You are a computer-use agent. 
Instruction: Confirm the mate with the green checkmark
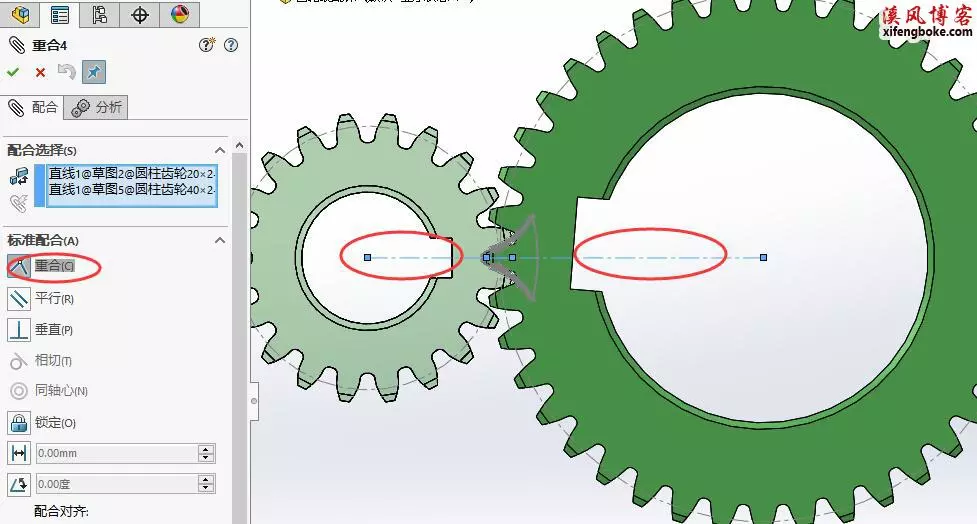coord(12,72)
